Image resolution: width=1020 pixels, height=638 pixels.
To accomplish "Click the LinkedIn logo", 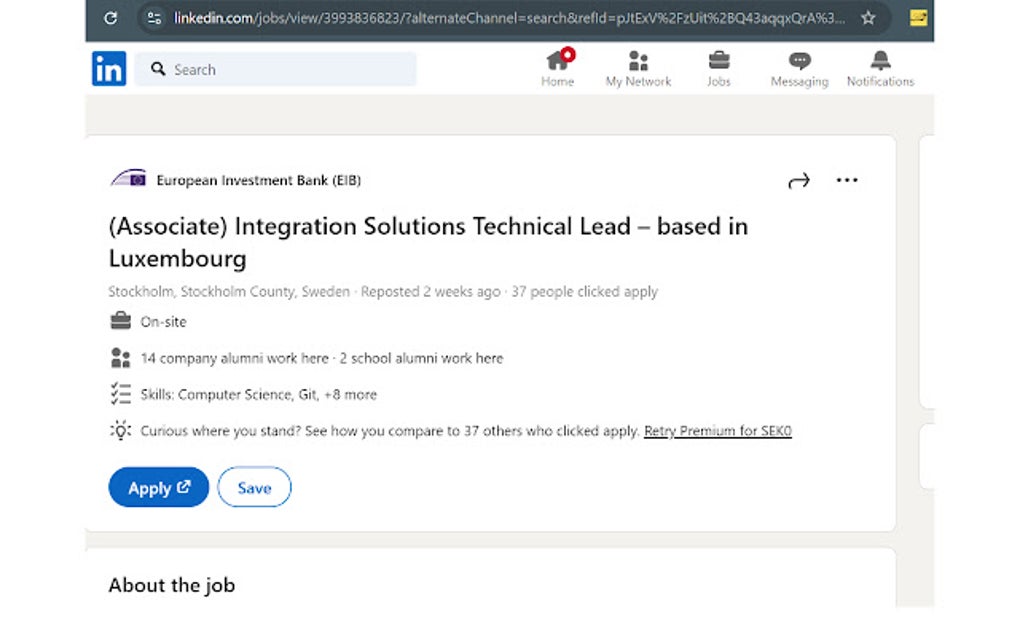I will point(109,69).
